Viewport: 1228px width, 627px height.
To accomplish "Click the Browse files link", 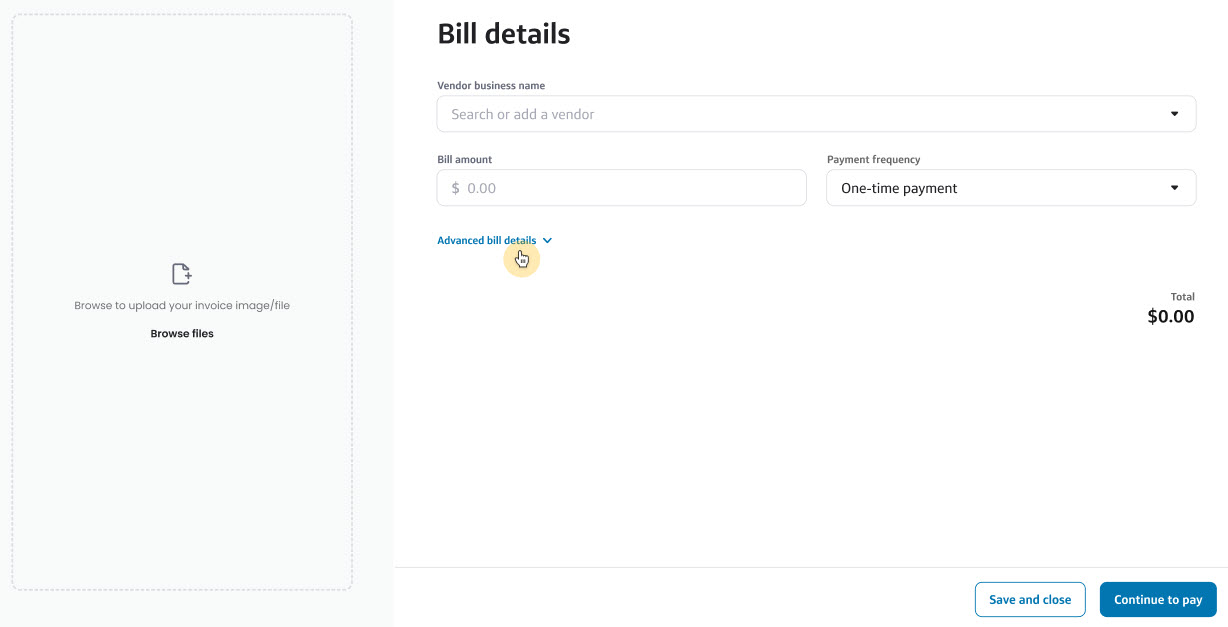I will coord(181,333).
